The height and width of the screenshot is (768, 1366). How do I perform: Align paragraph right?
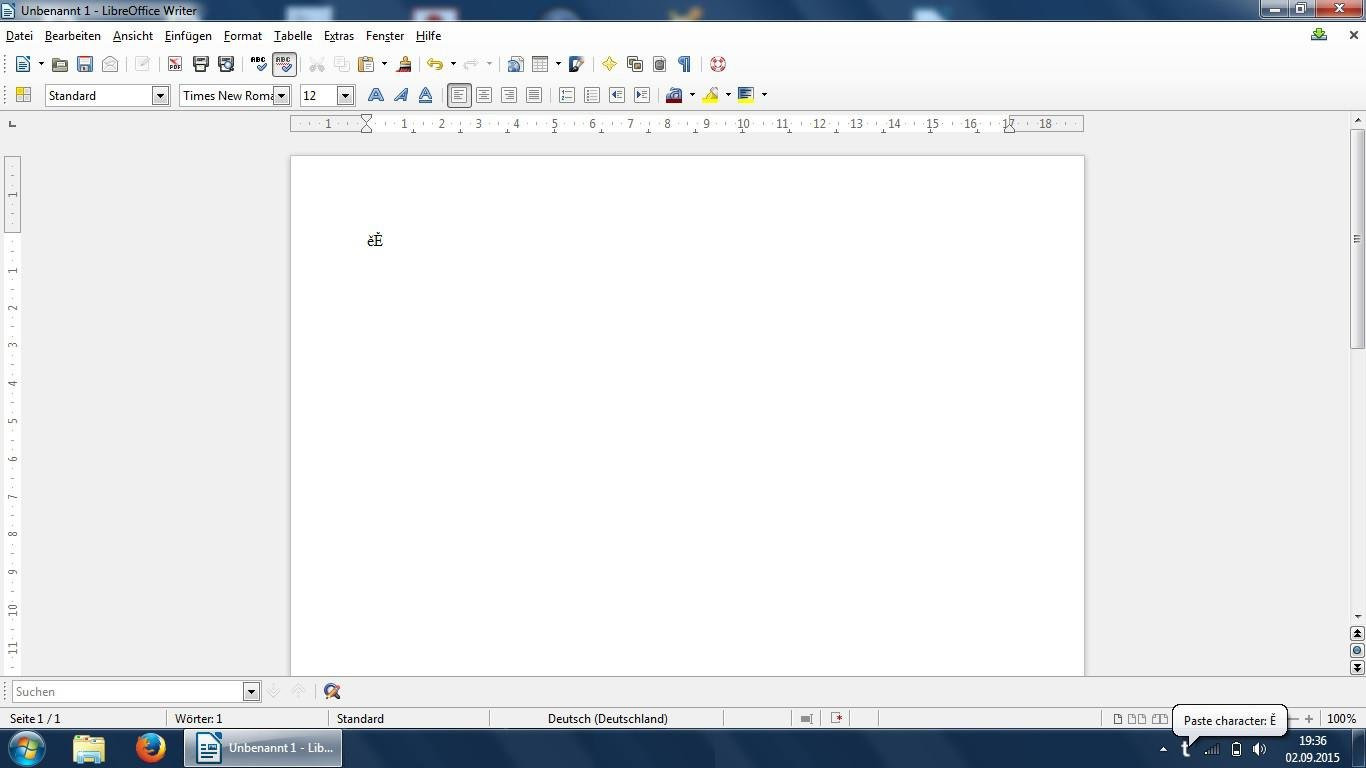coord(509,95)
